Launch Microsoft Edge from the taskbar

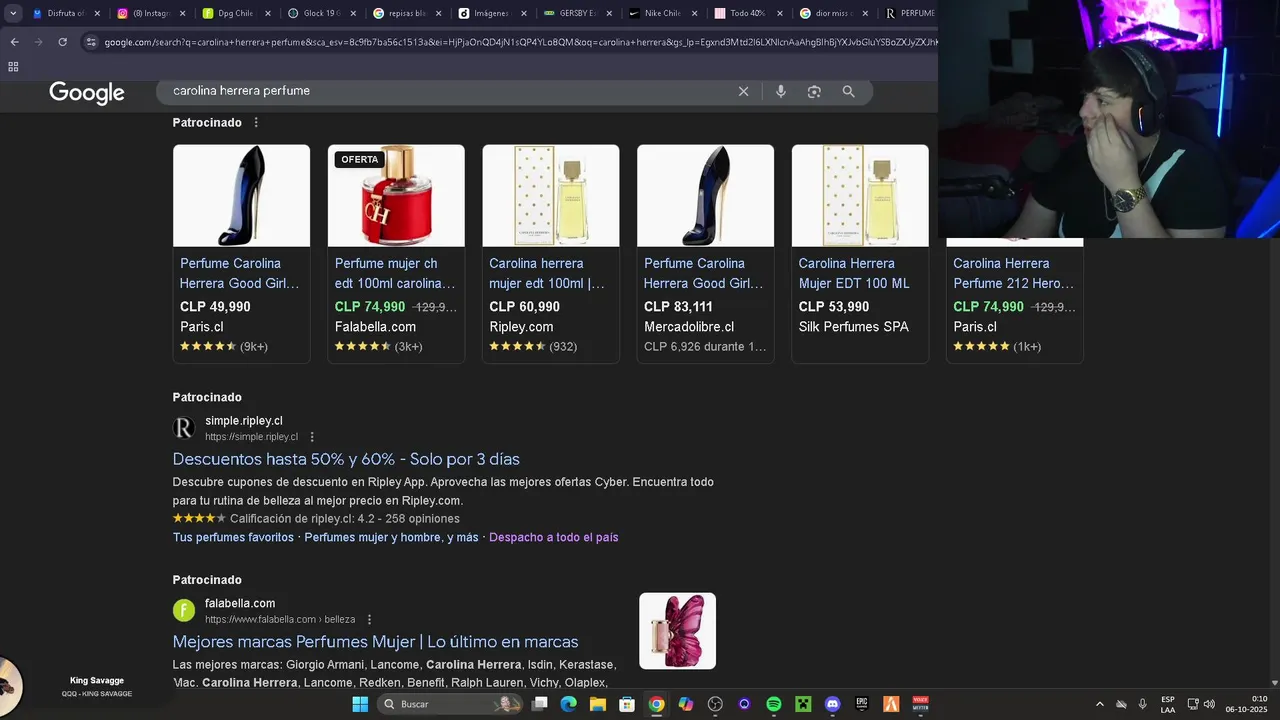point(569,704)
